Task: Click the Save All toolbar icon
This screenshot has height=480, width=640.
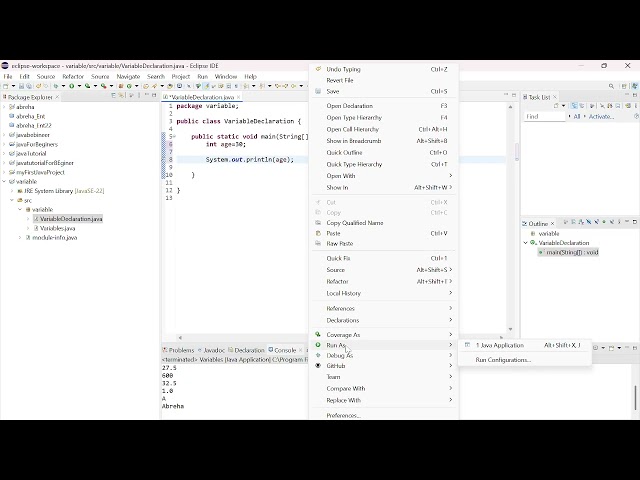Action: (x=29, y=86)
